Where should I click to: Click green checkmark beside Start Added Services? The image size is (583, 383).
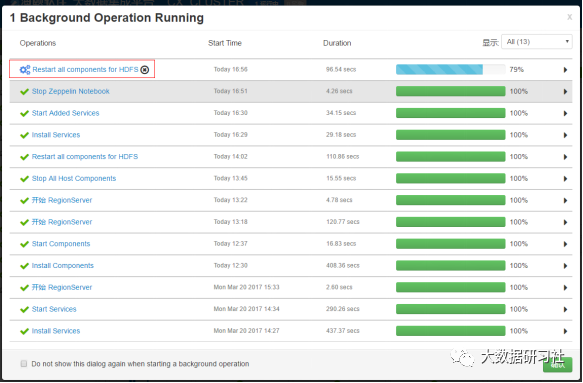pos(25,113)
